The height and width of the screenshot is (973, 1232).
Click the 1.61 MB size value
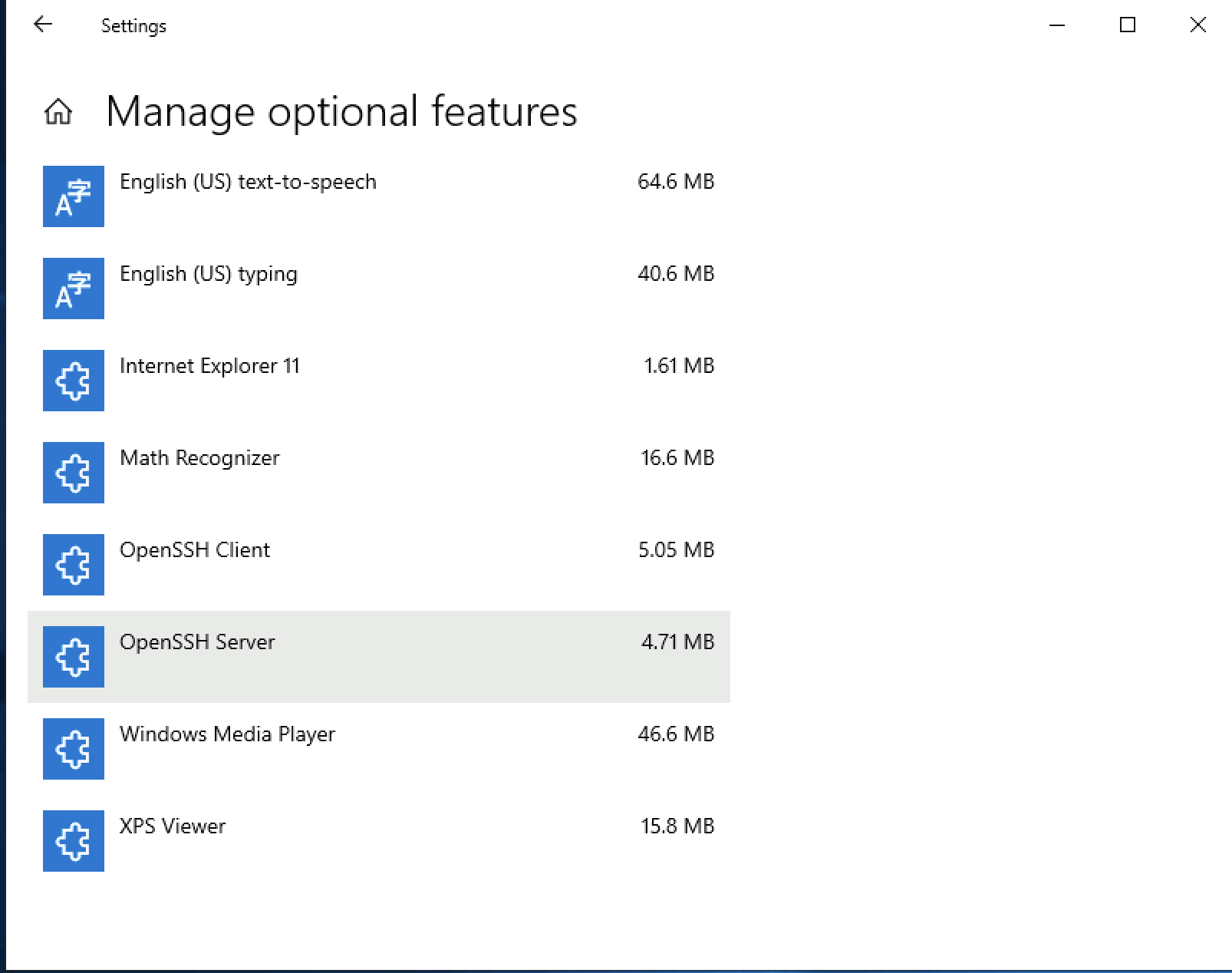pos(679,366)
